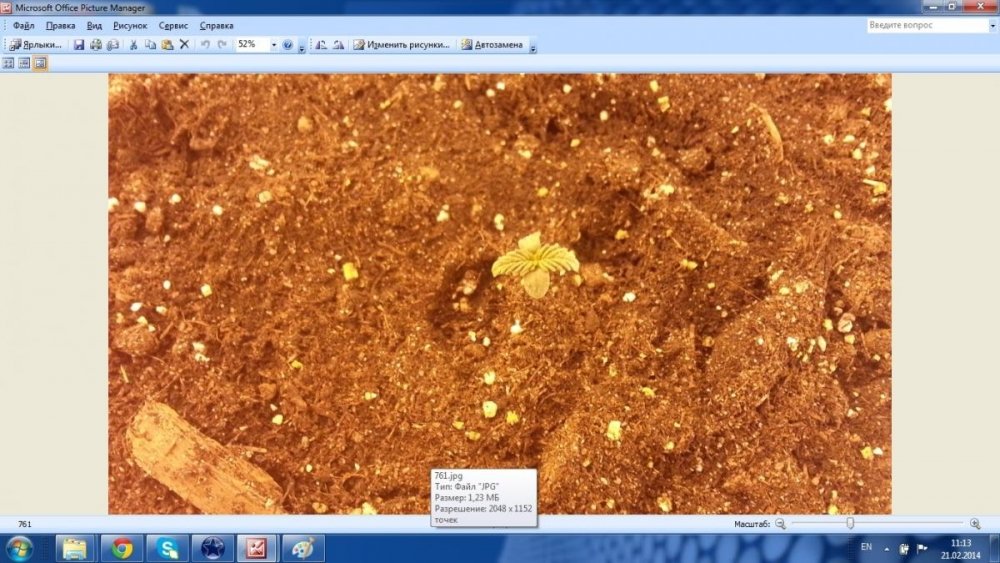1000x563 pixels.
Task: Expand the standard toolbar options arrow
Action: tap(302, 46)
